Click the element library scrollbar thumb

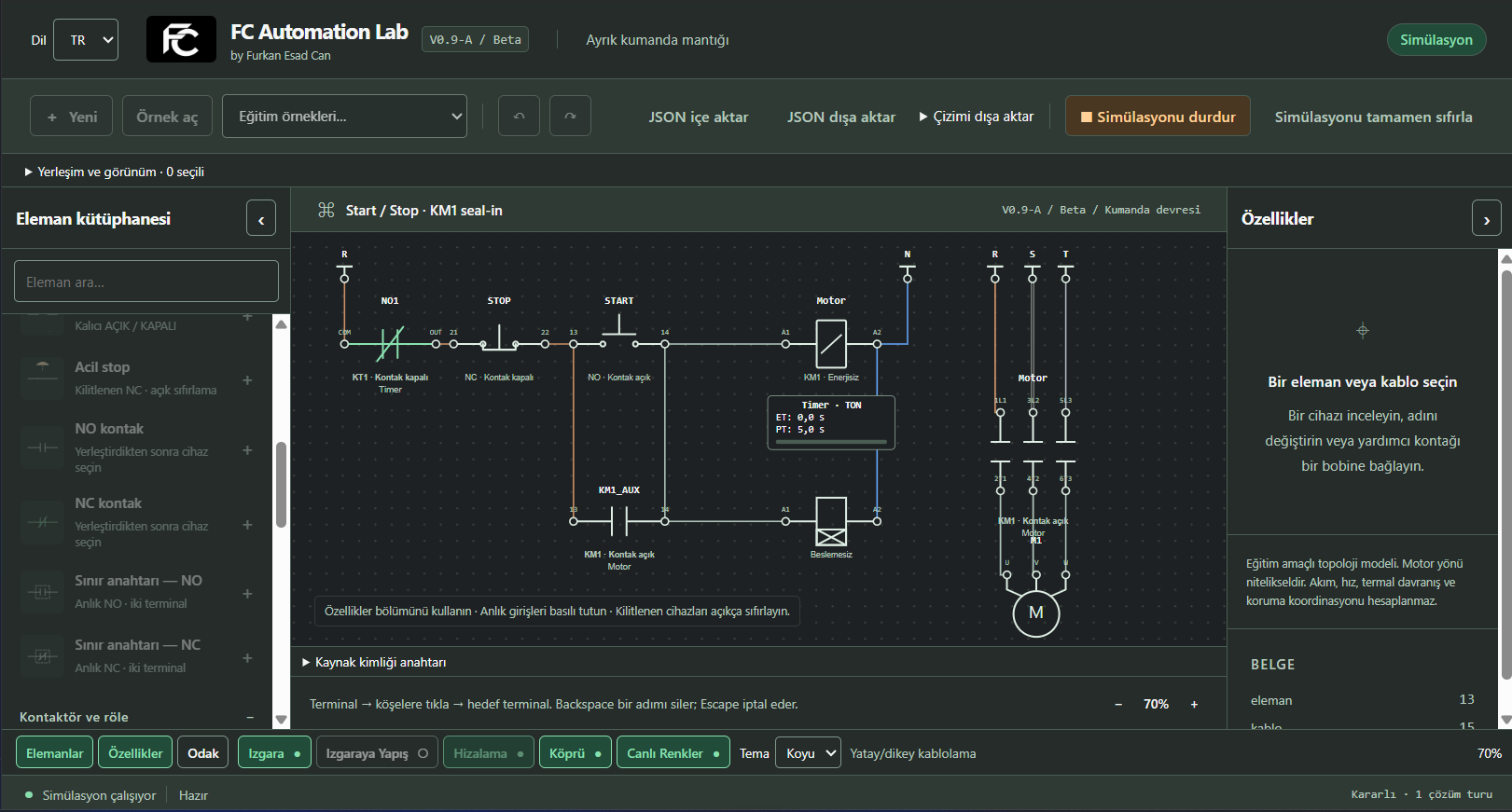pos(281,485)
